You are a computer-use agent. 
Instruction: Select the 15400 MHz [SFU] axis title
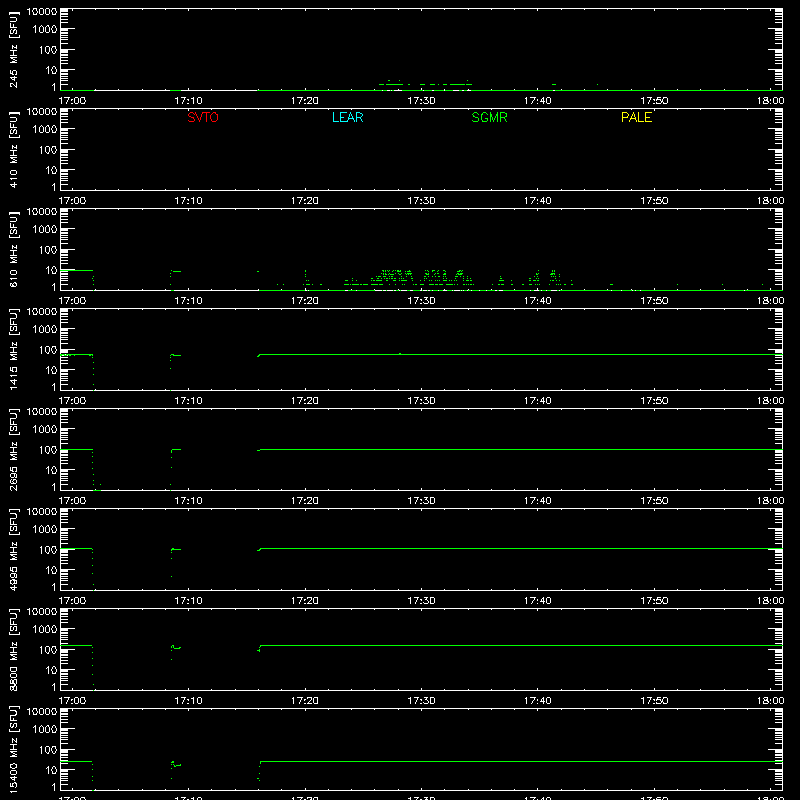(14, 750)
